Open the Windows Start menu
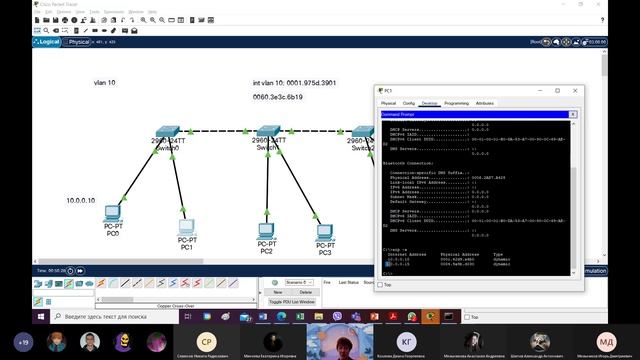Image resolution: width=640 pixels, height=360 pixels. coord(41,317)
